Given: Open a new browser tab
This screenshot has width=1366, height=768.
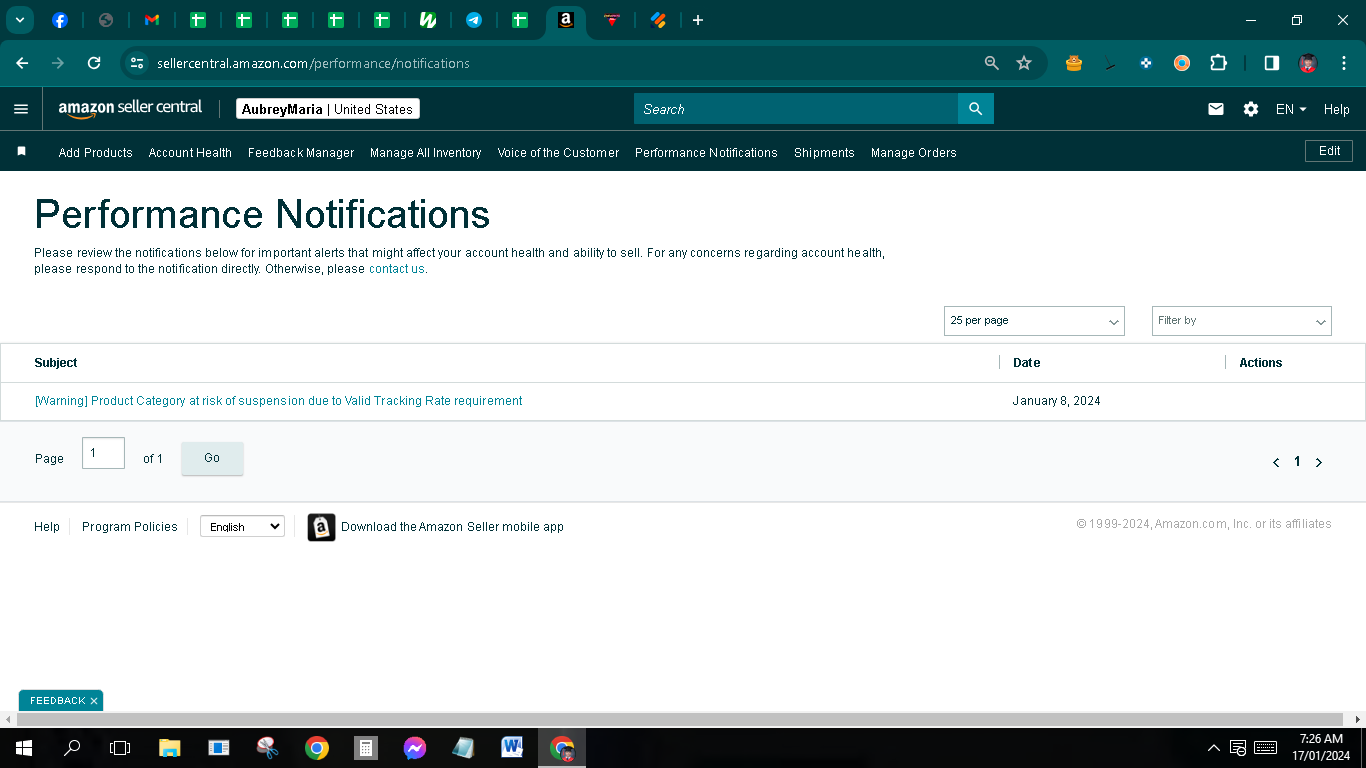Looking at the screenshot, I should tap(698, 20).
